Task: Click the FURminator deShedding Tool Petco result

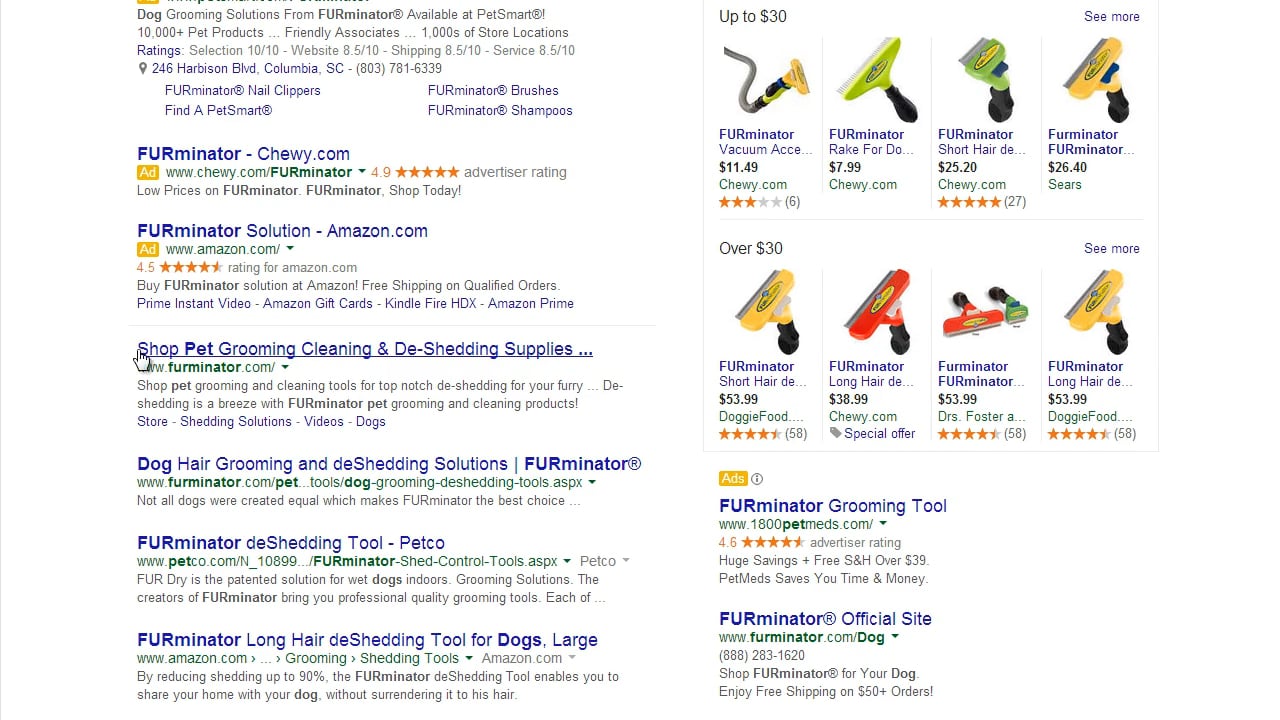Action: pyautogui.click(x=290, y=542)
